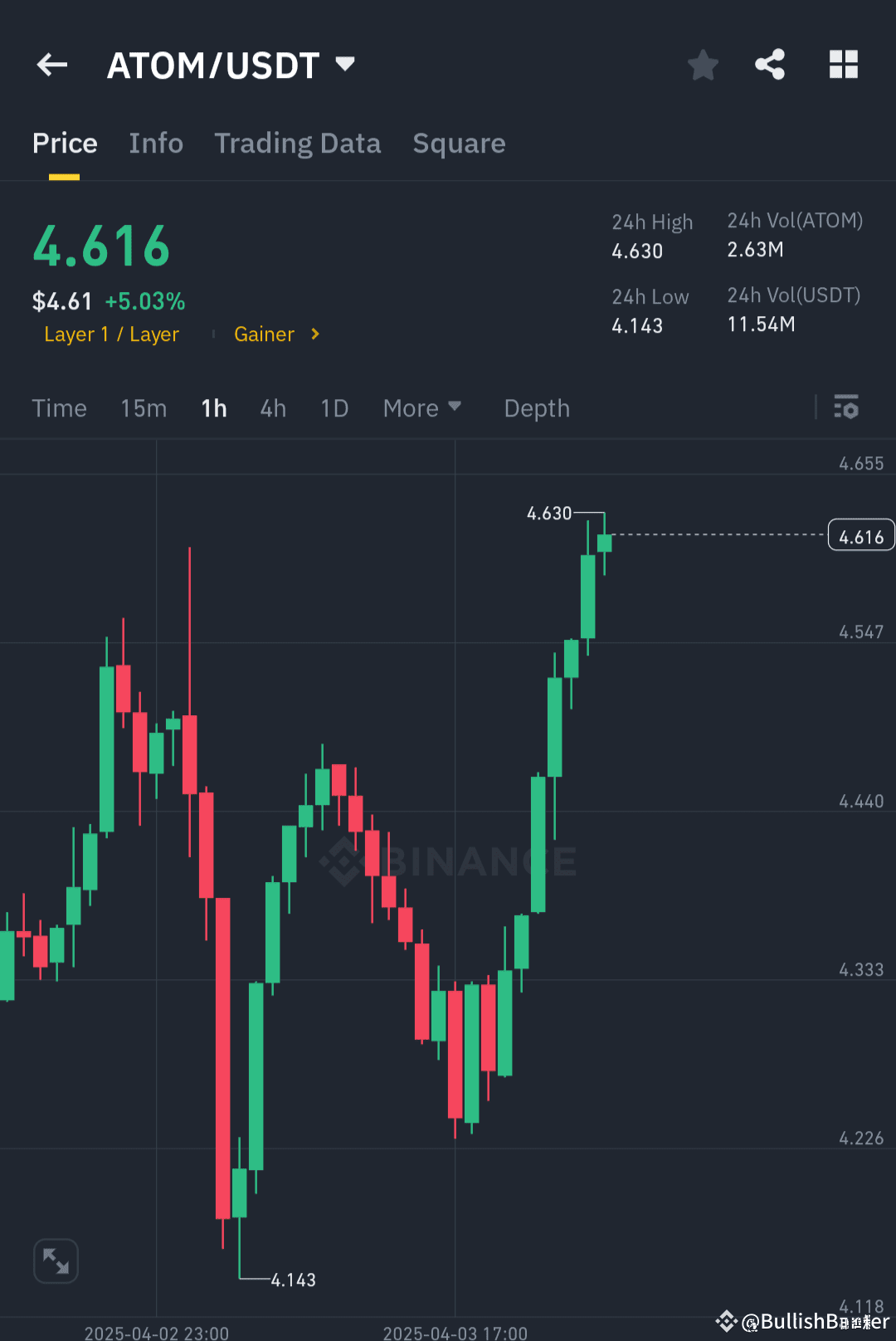
Task: Select the 4h candle timeframe
Action: tap(272, 407)
